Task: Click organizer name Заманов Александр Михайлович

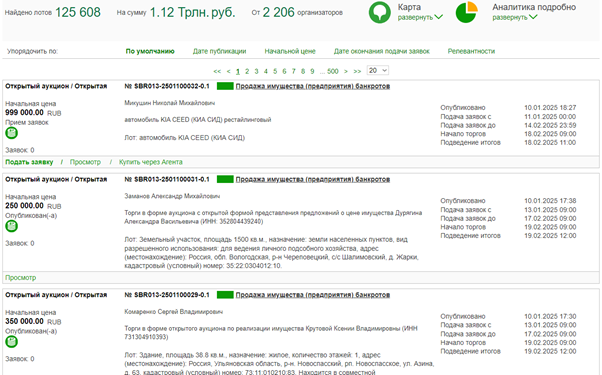Action: click(x=172, y=196)
